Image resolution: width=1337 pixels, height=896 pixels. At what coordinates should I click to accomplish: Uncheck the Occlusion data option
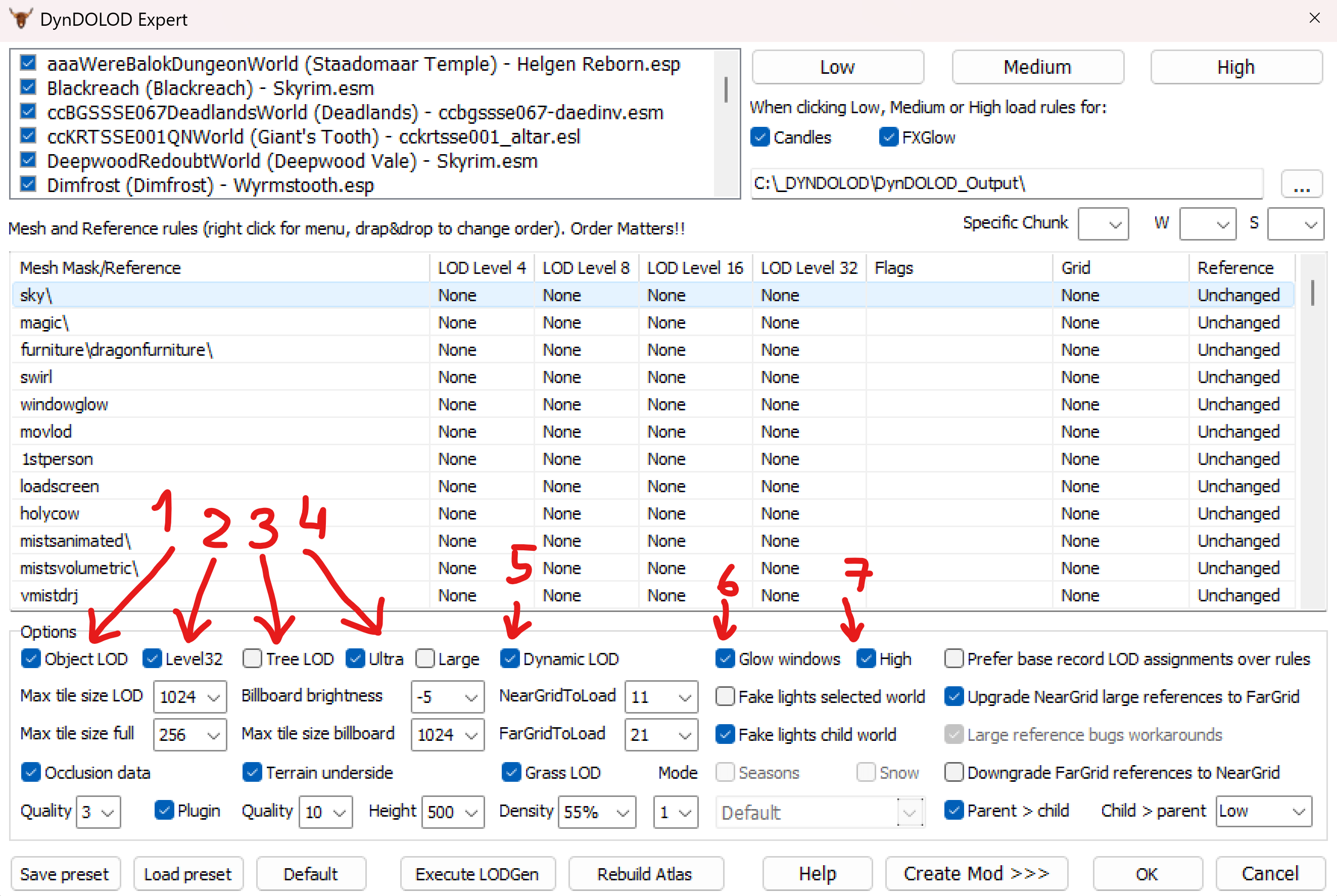[30, 772]
